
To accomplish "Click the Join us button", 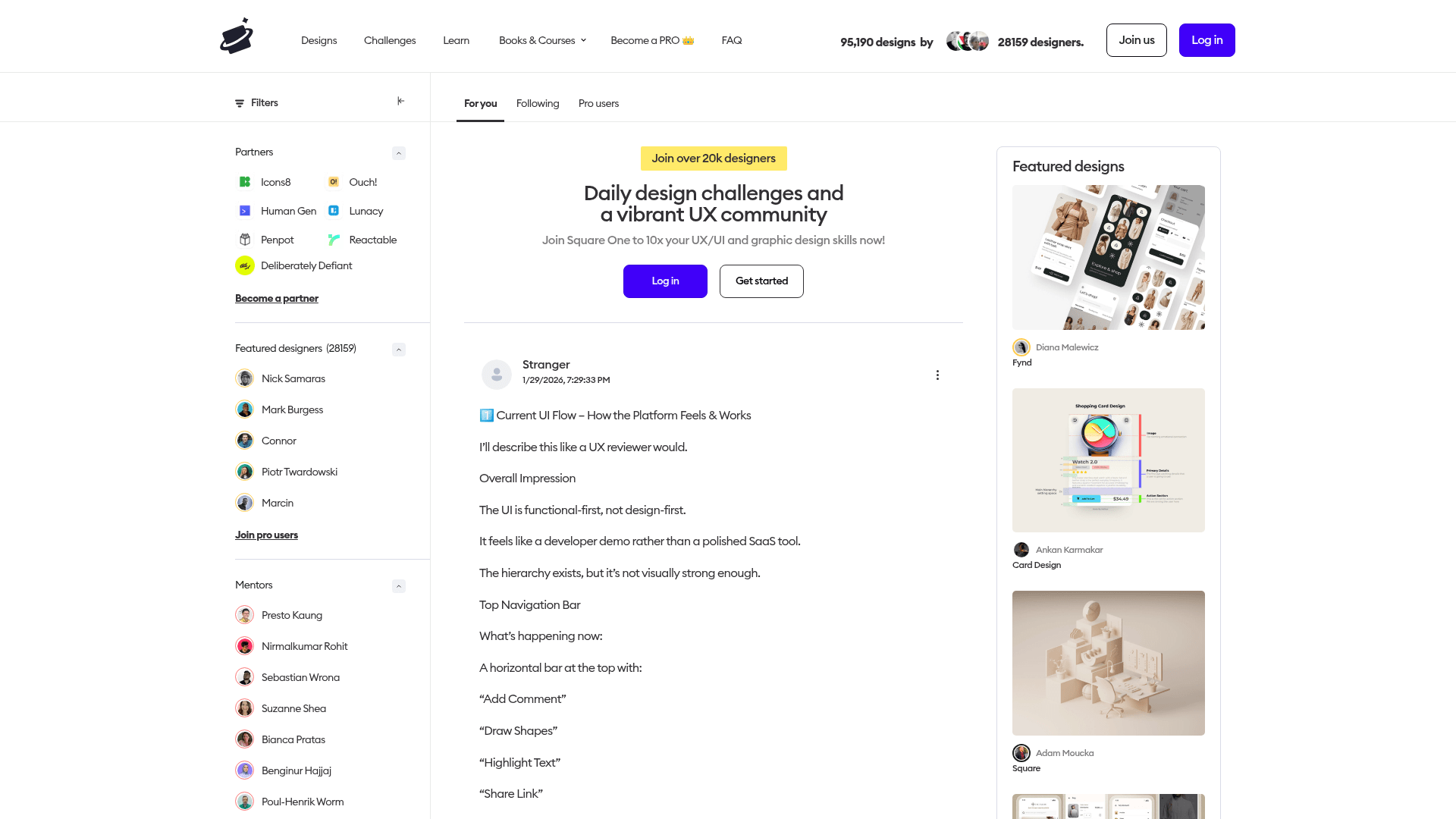I will pyautogui.click(x=1137, y=40).
